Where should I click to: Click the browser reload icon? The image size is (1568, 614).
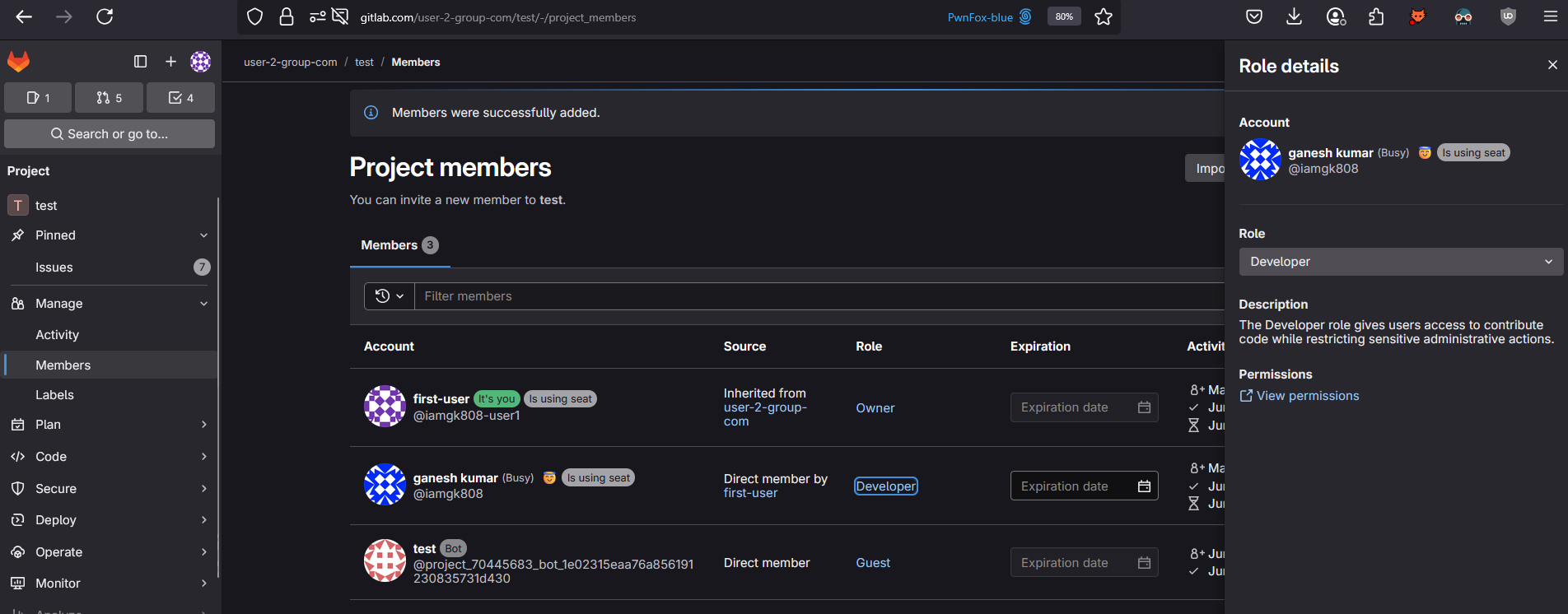click(105, 17)
